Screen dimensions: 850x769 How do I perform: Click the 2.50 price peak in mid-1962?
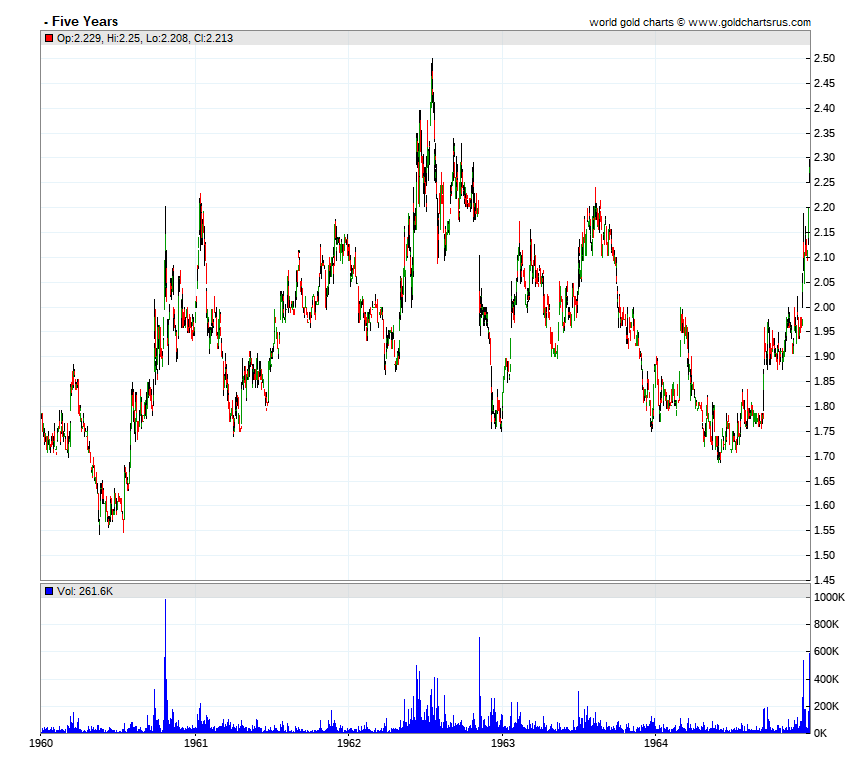[x=432, y=60]
